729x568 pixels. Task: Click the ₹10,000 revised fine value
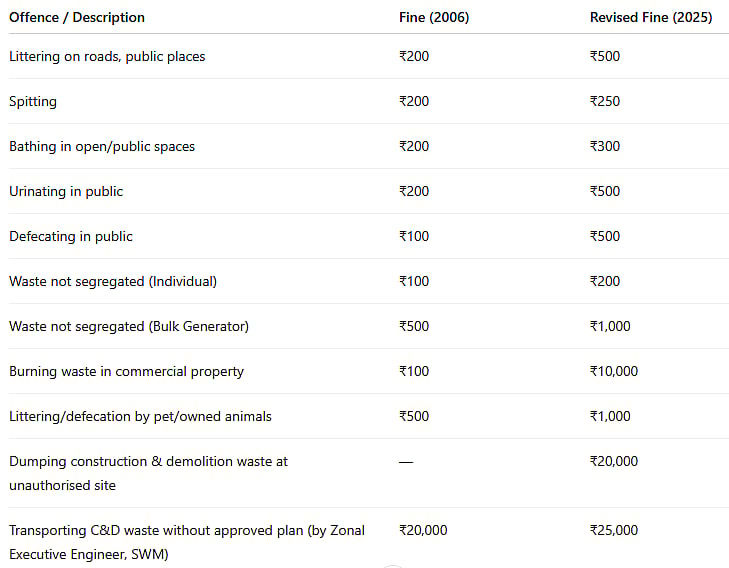(x=613, y=371)
